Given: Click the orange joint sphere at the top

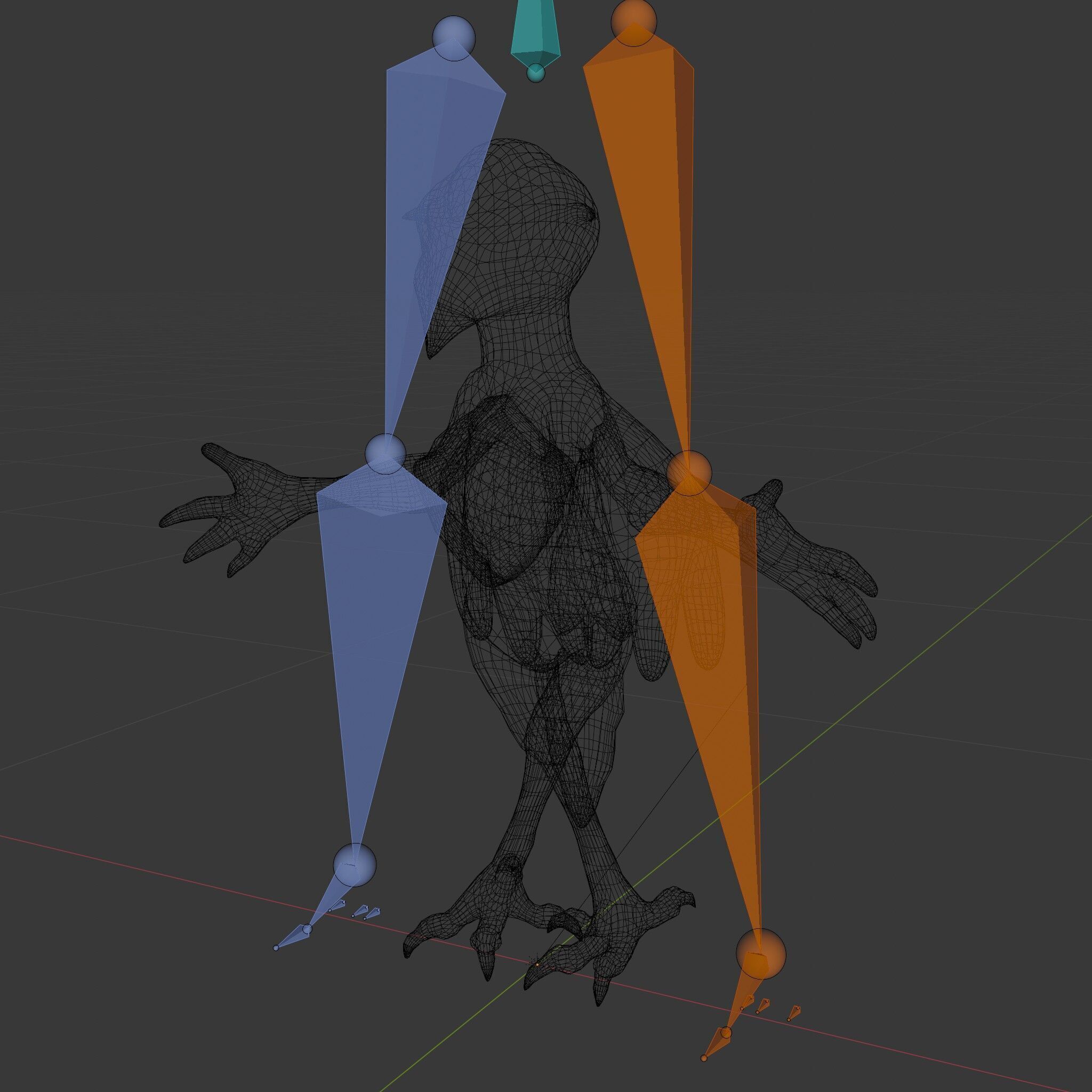Looking at the screenshot, I should pyautogui.click(x=633, y=22).
